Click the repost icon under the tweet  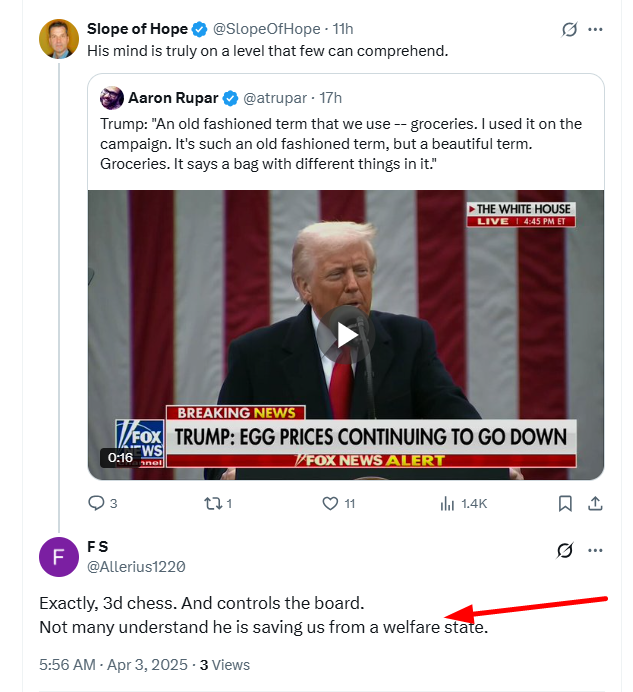(x=211, y=503)
